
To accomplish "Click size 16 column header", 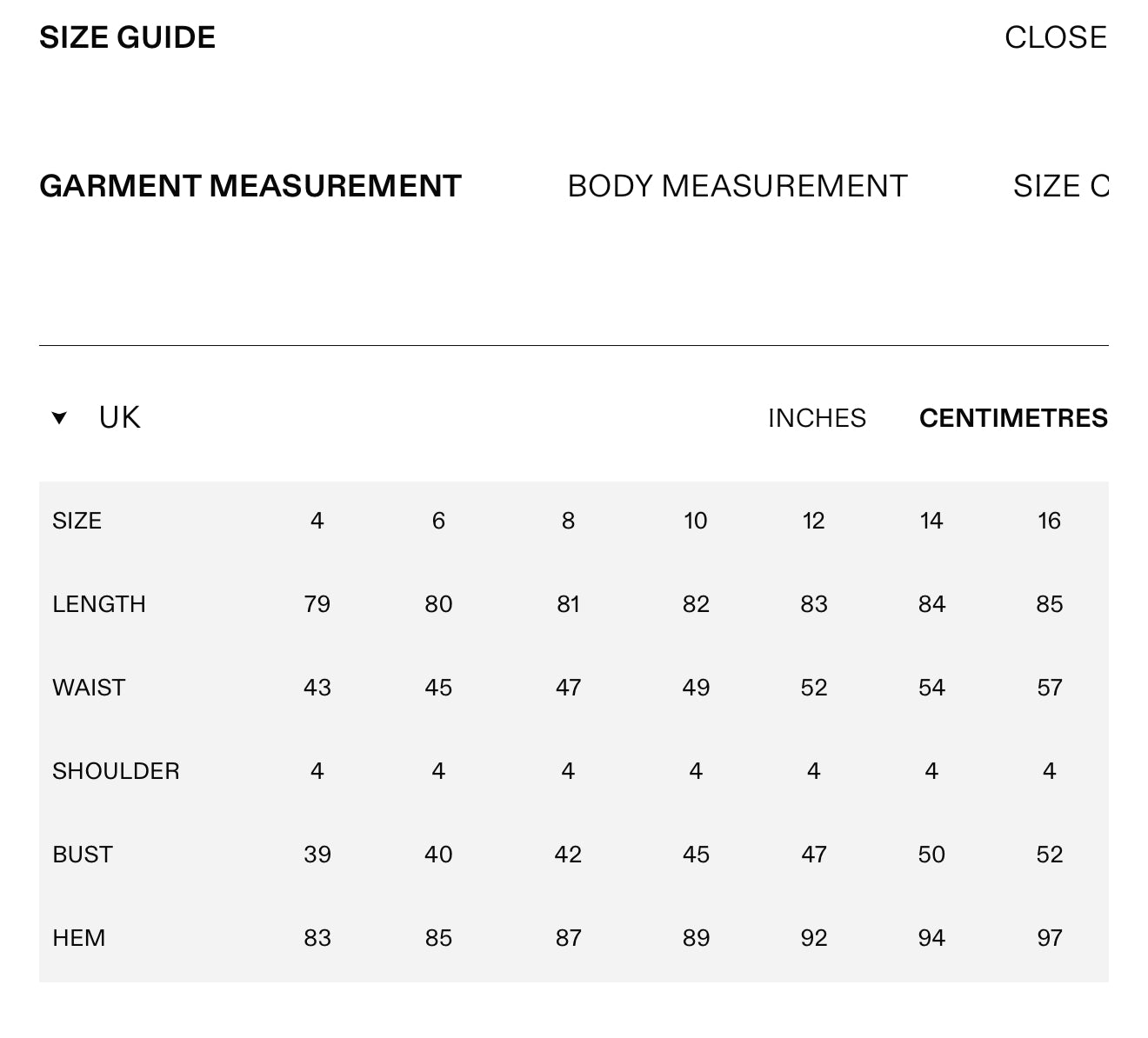I will (x=1049, y=521).
